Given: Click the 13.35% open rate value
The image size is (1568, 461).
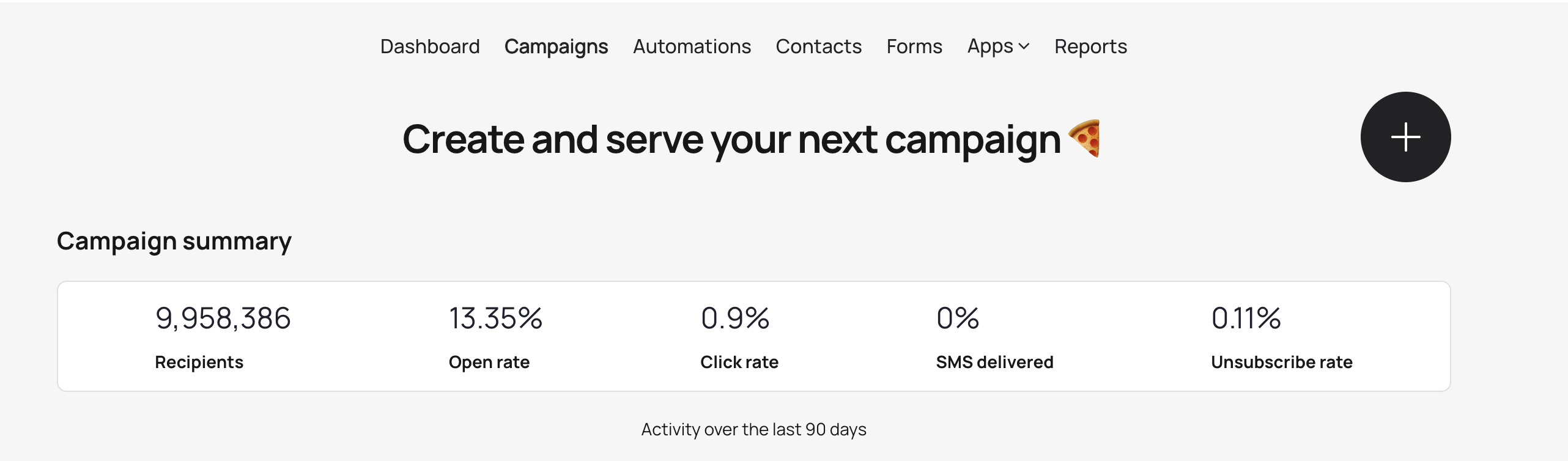Looking at the screenshot, I should click(x=495, y=319).
